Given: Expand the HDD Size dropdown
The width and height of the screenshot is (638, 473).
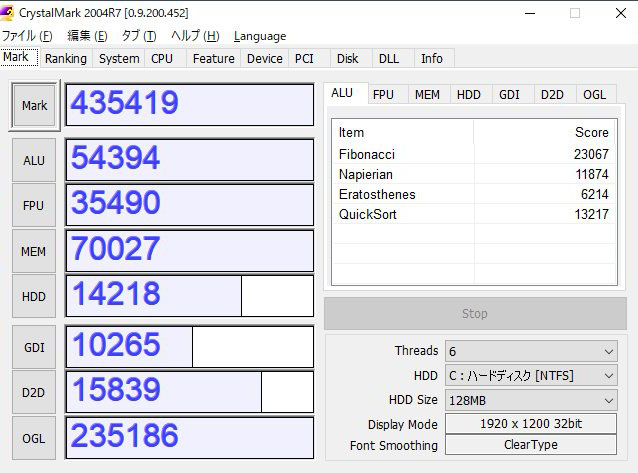Looking at the screenshot, I should coord(531,400).
